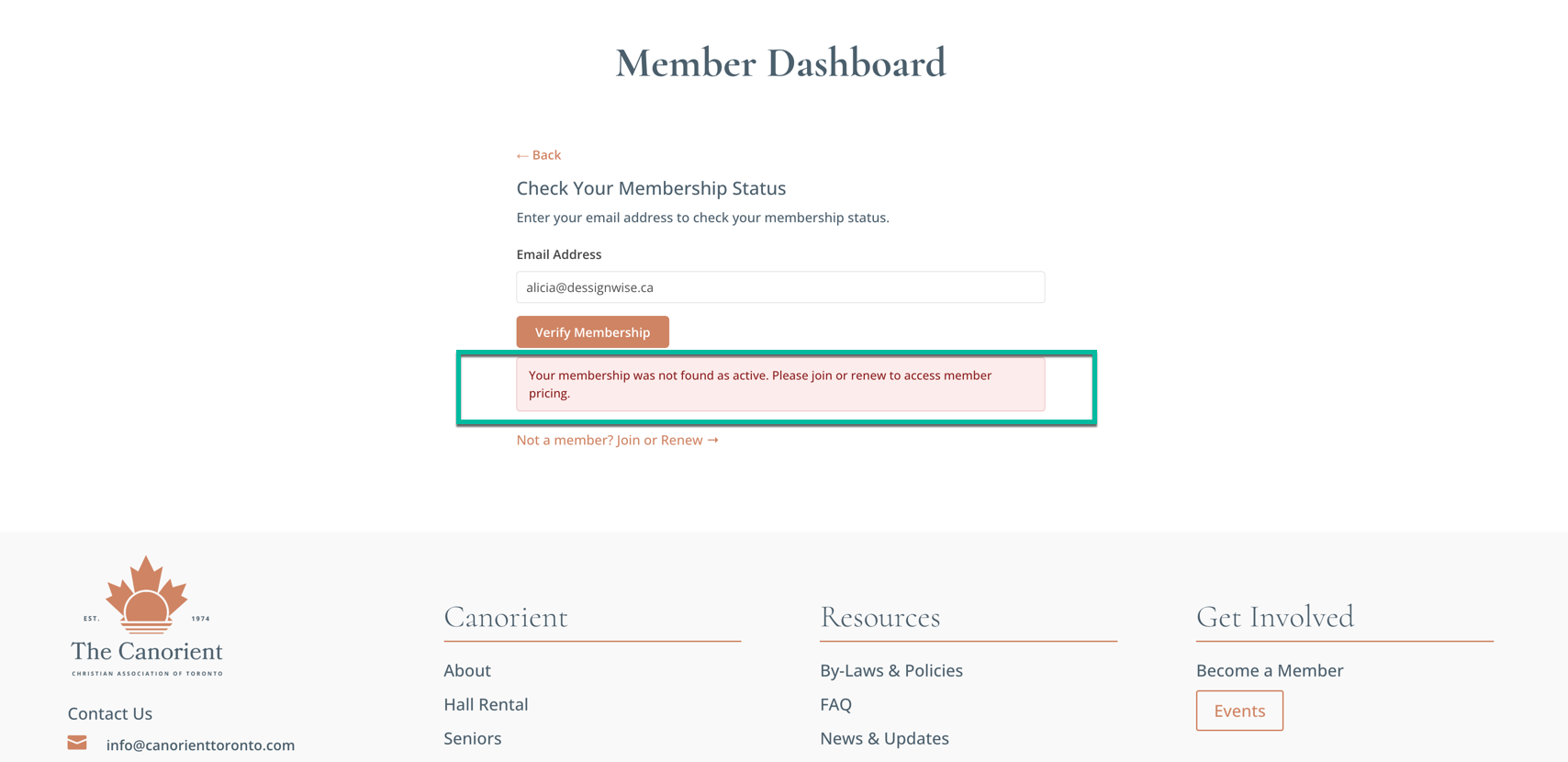Click the Member Dashboard page title

[780, 63]
